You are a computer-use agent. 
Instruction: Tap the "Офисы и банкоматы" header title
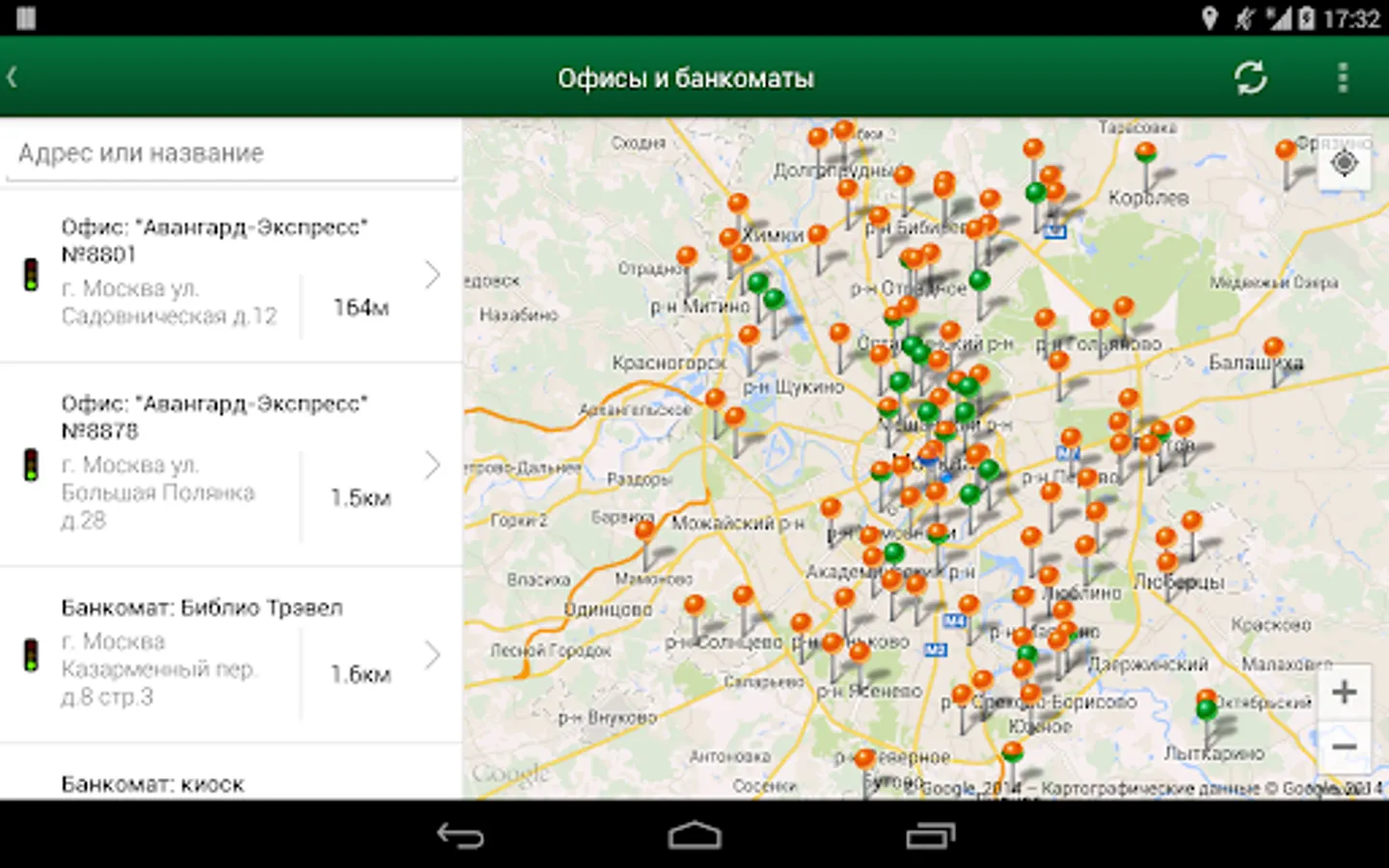click(x=686, y=78)
